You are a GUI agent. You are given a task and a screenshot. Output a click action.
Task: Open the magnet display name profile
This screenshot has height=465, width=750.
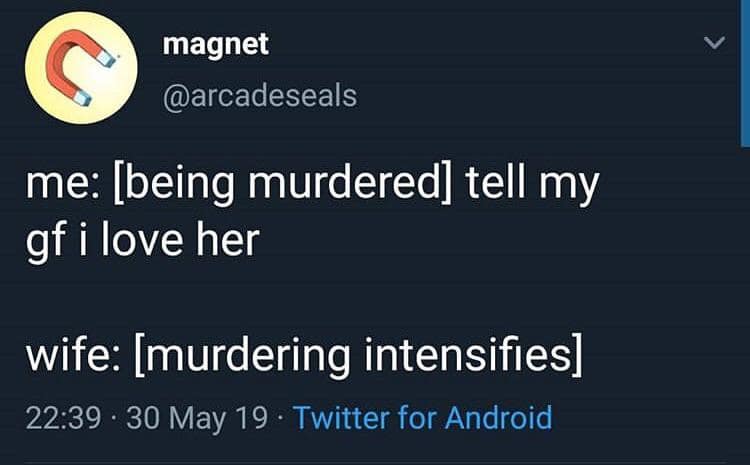[215, 44]
